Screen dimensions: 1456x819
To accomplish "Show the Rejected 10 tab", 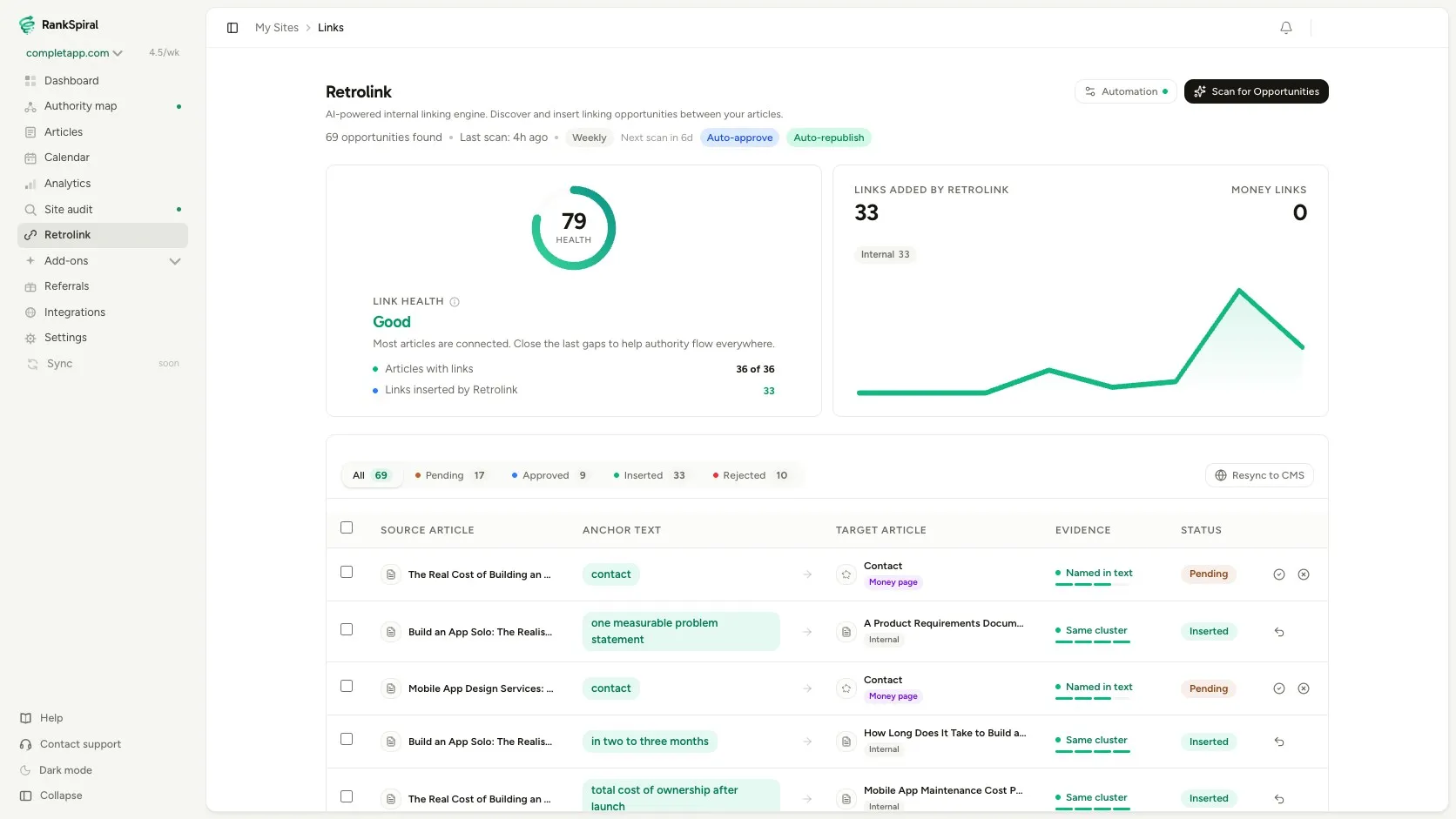I will pos(750,475).
